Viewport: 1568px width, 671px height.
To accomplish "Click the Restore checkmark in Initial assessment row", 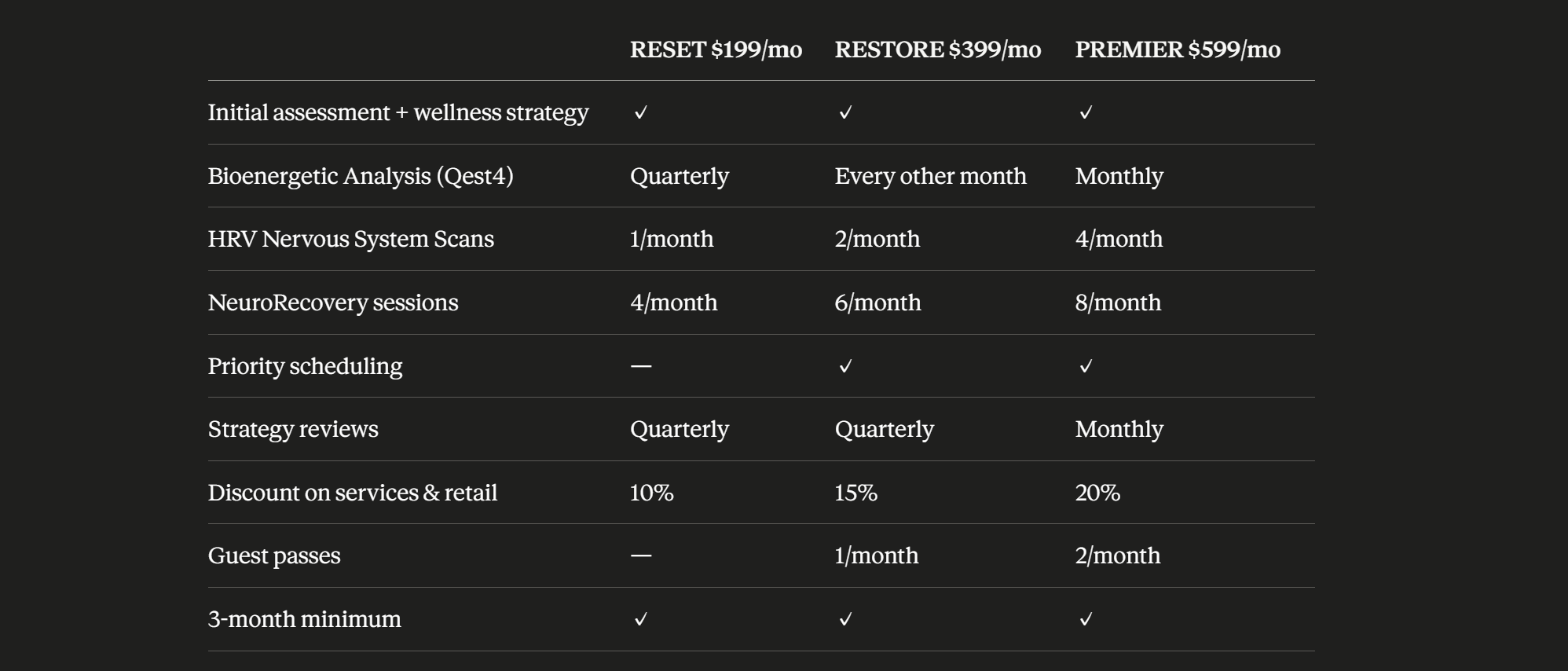I will pyautogui.click(x=845, y=112).
